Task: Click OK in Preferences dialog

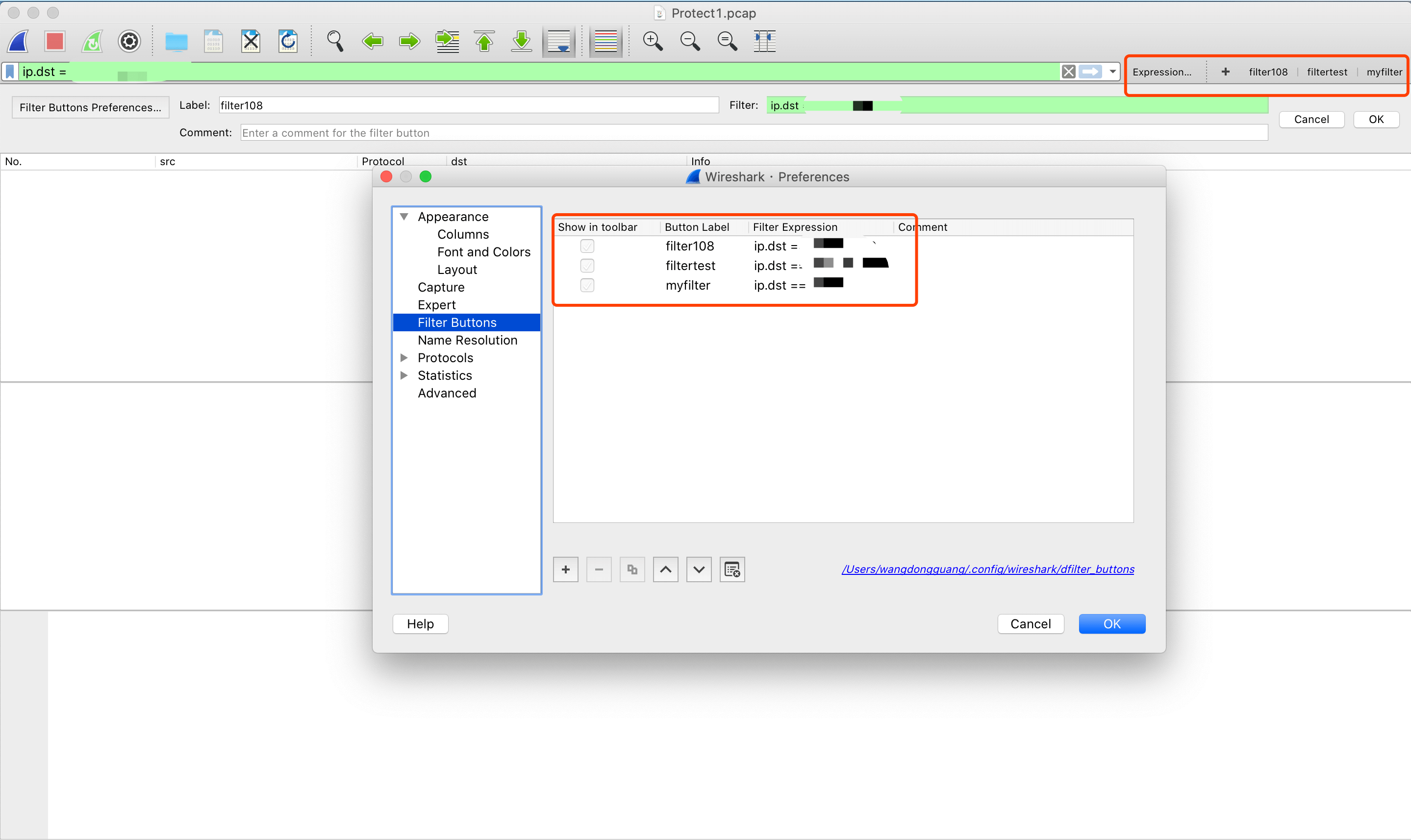Action: [x=1112, y=624]
